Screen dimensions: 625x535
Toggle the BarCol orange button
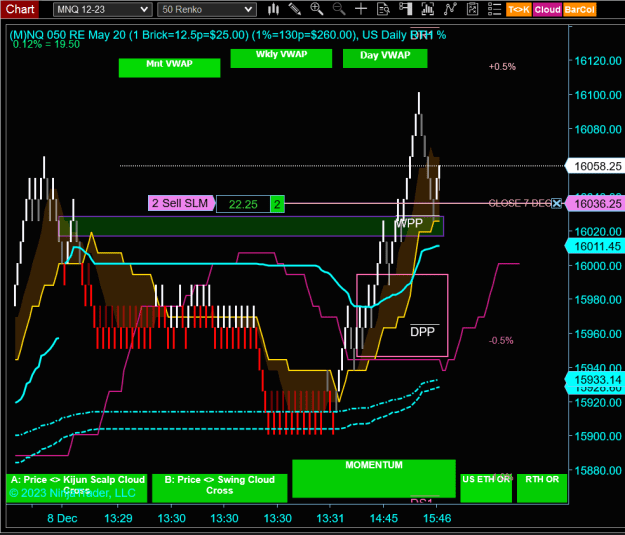click(x=580, y=10)
